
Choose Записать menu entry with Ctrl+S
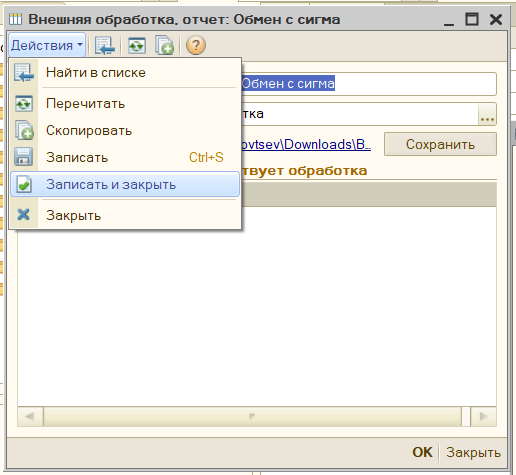click(125, 157)
